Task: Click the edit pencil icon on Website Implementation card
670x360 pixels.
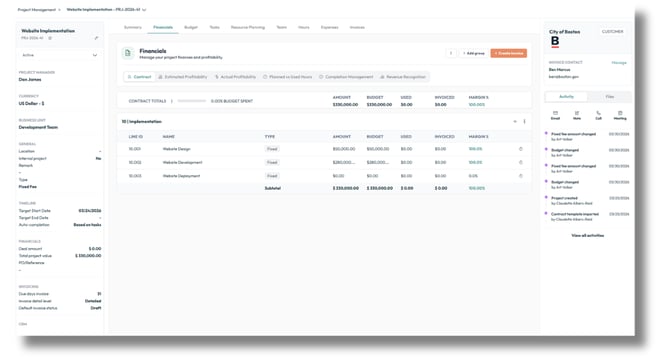Action: pos(96,38)
